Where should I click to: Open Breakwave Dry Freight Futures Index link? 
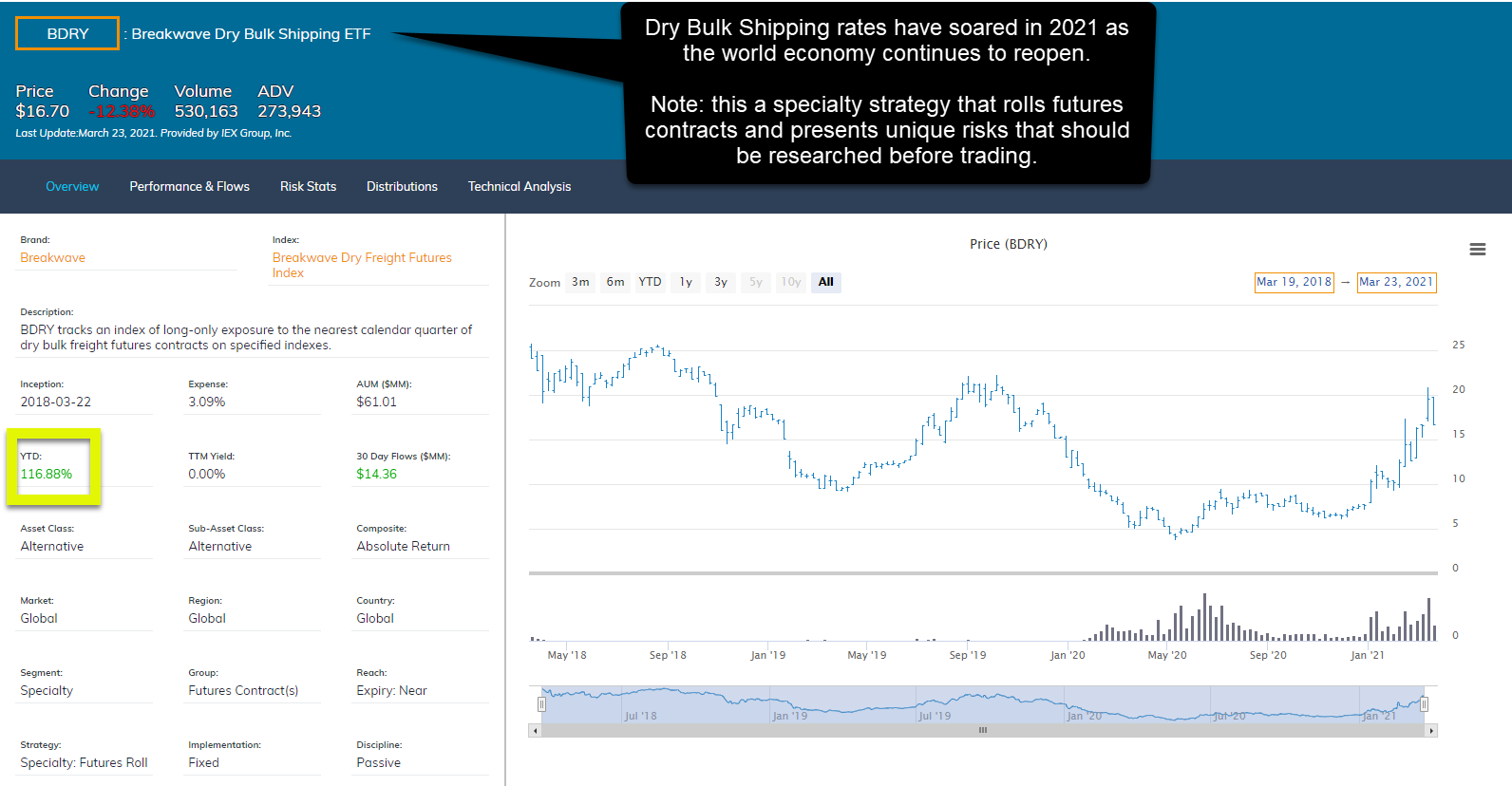[362, 265]
